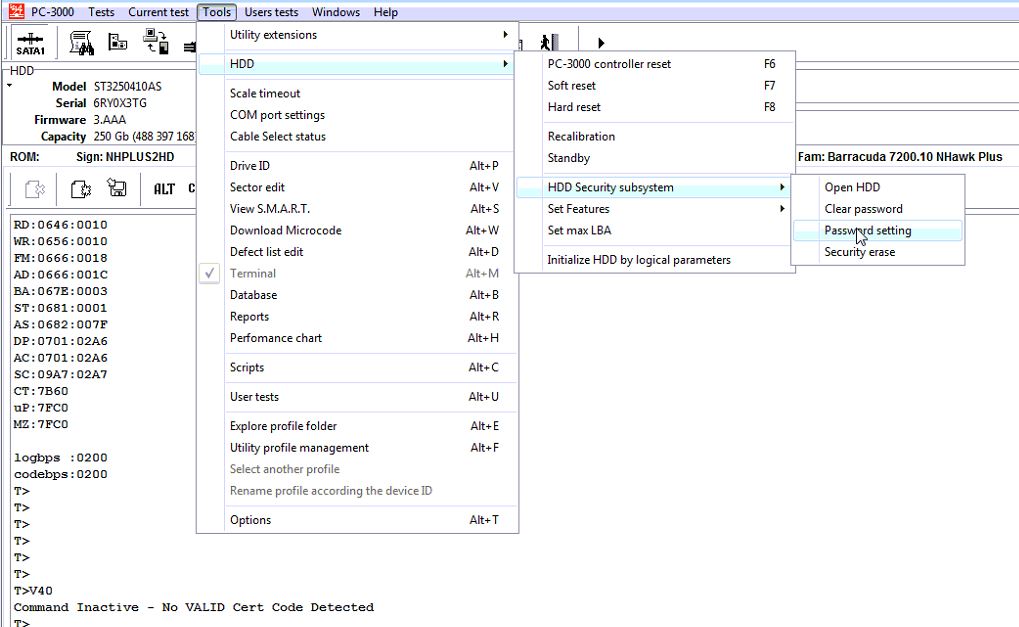Open Defect list edit
Viewport: 1019px width, 627px height.
357,251
